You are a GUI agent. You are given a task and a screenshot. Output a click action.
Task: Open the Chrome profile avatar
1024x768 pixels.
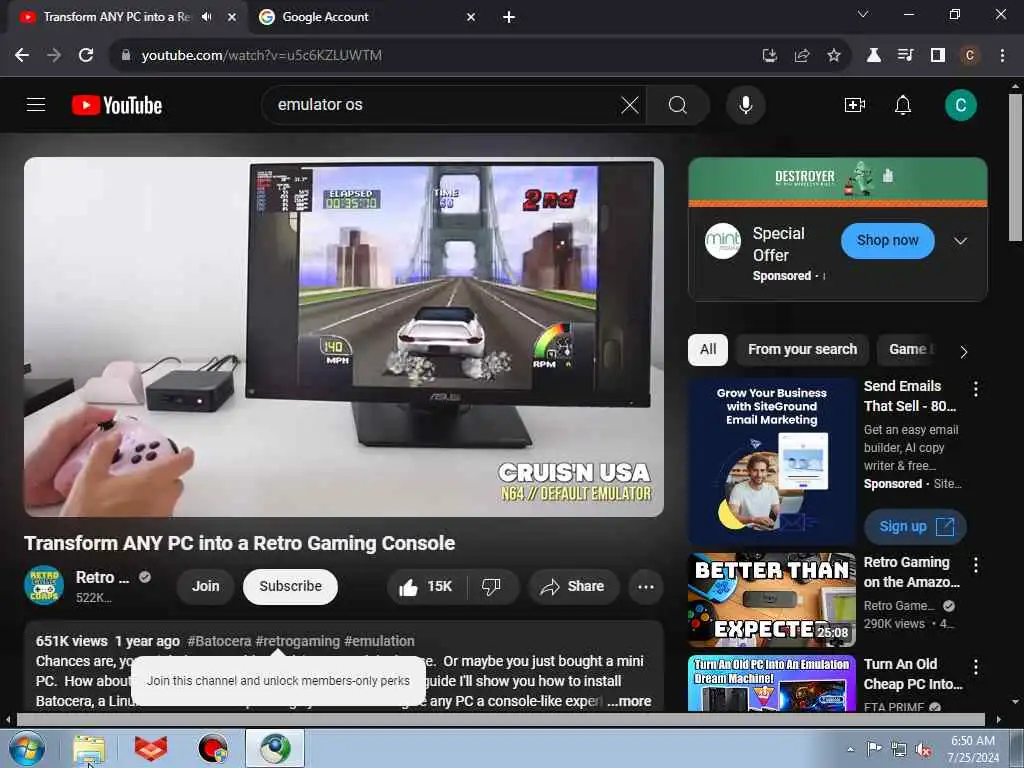coord(969,56)
